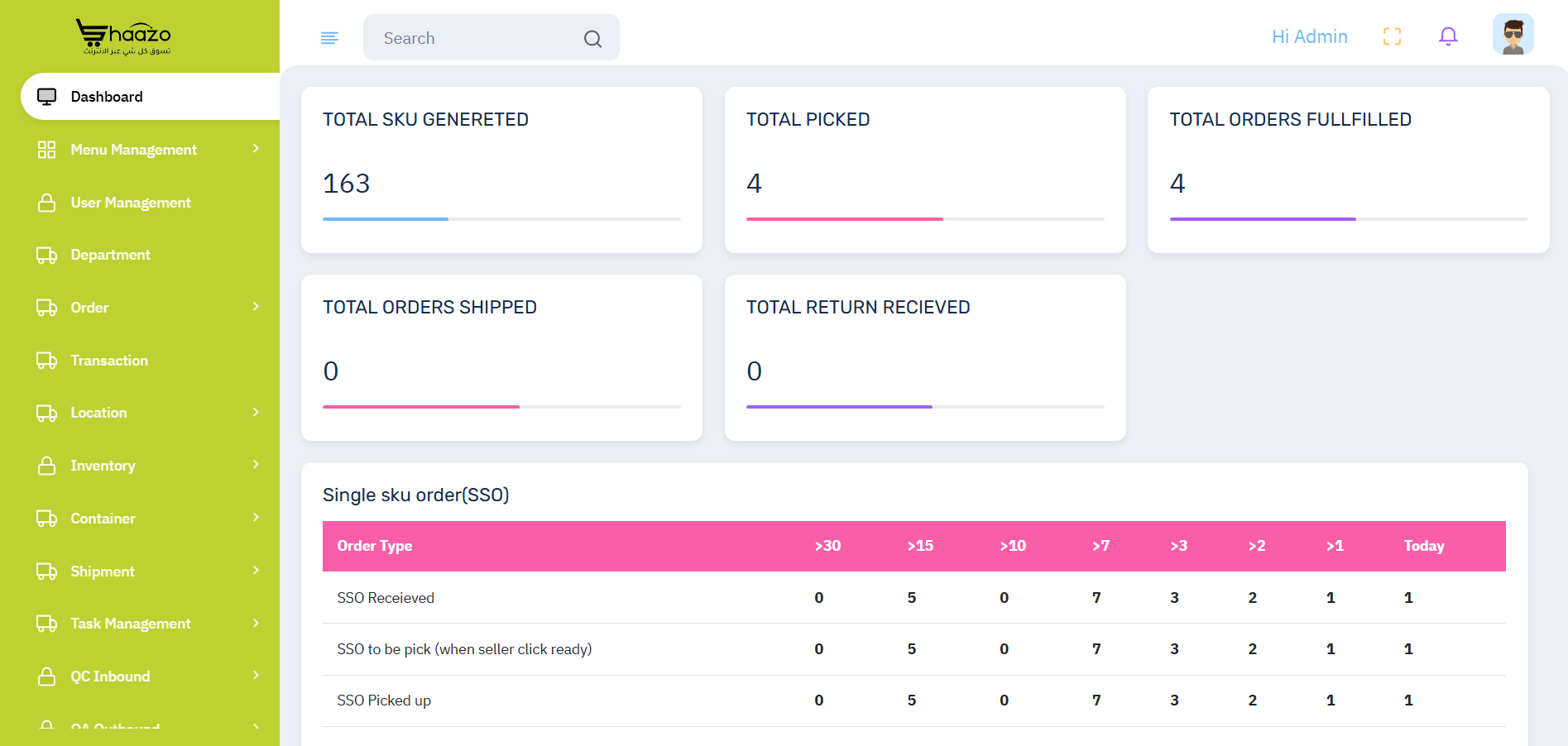Click the QC Inbound lock icon
1568x746 pixels.
click(x=47, y=677)
